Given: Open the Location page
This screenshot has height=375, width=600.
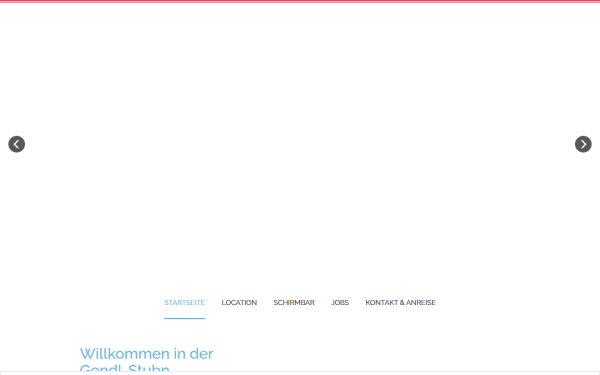Looking at the screenshot, I should (239, 302).
